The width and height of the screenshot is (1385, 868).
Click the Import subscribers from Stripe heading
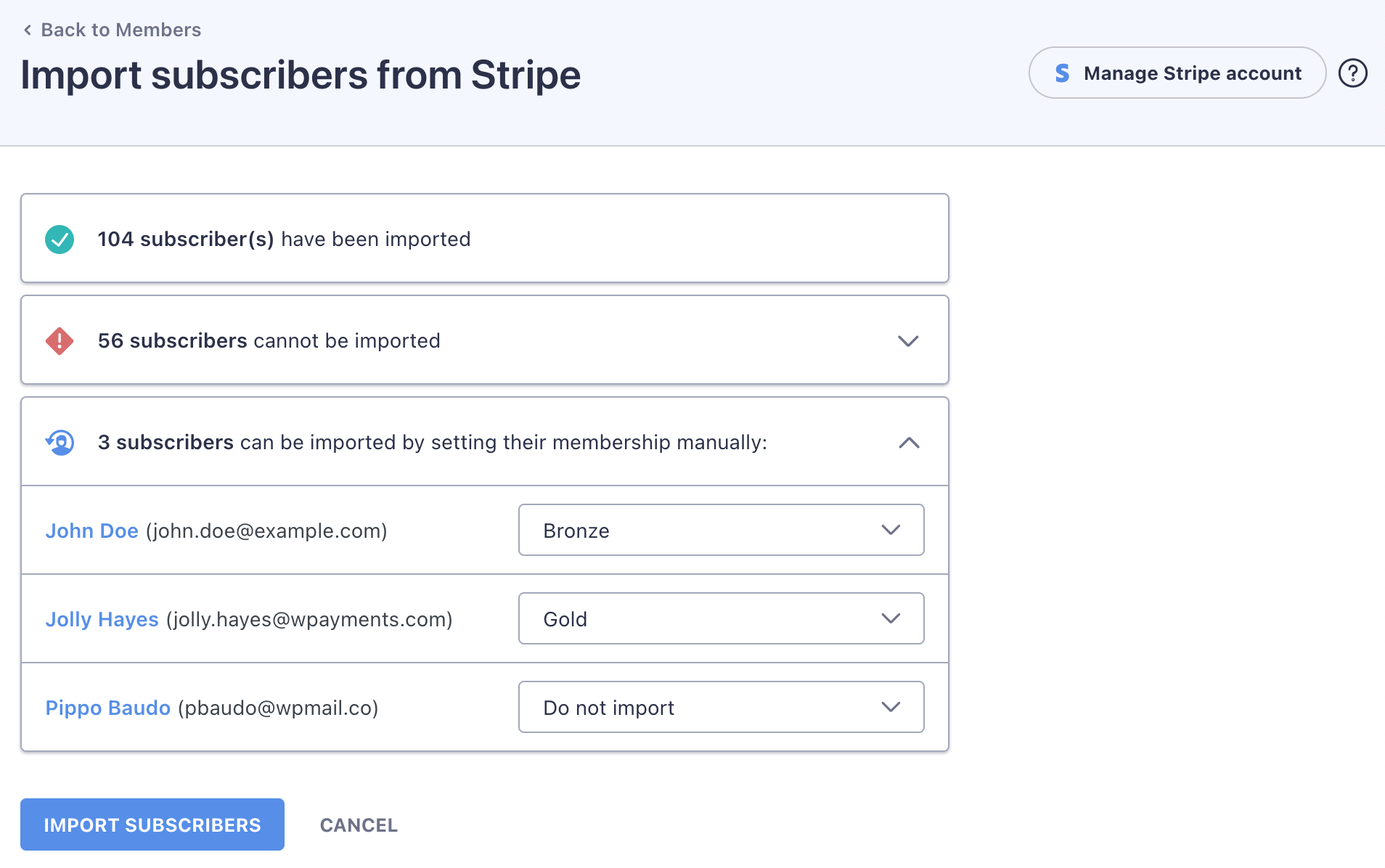pyautogui.click(x=301, y=75)
